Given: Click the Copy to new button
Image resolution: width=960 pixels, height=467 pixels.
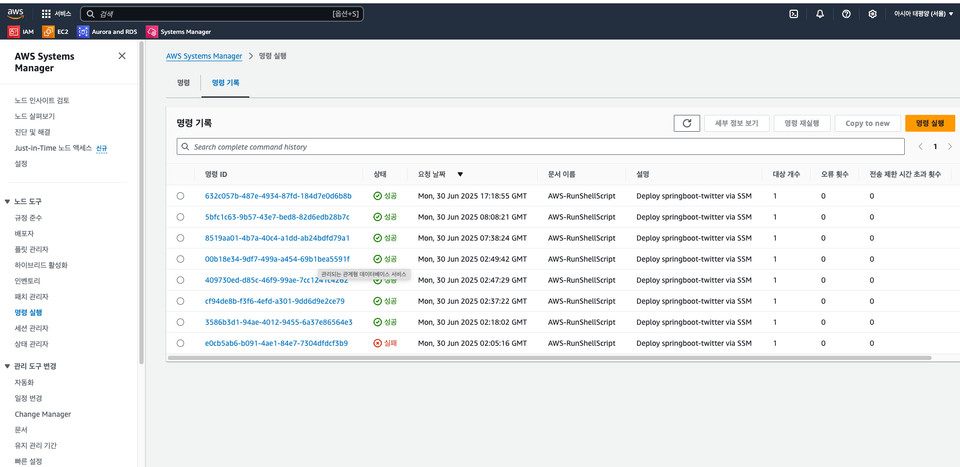Looking at the screenshot, I should point(868,123).
